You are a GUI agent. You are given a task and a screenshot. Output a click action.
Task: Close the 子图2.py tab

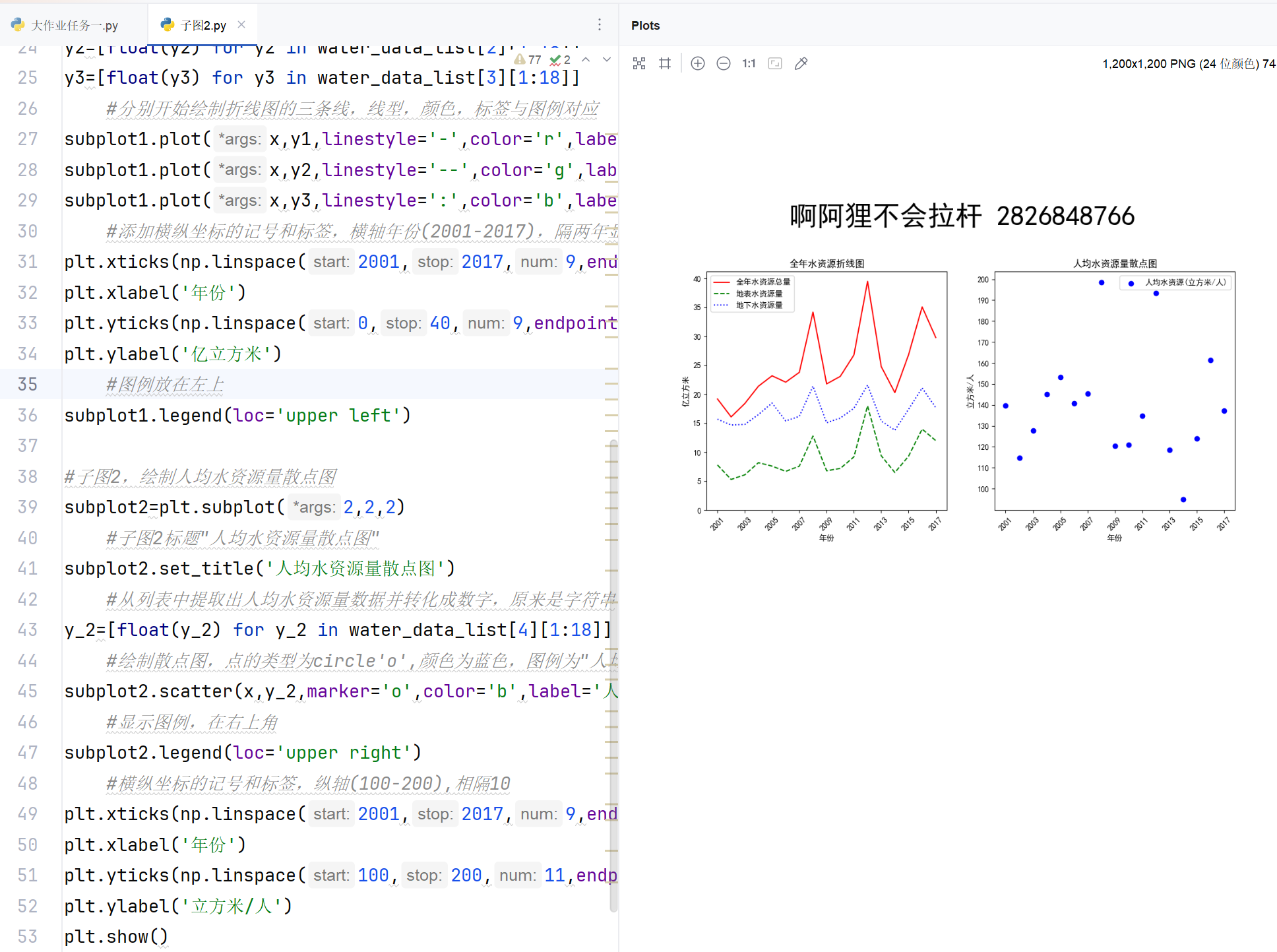[x=241, y=24]
